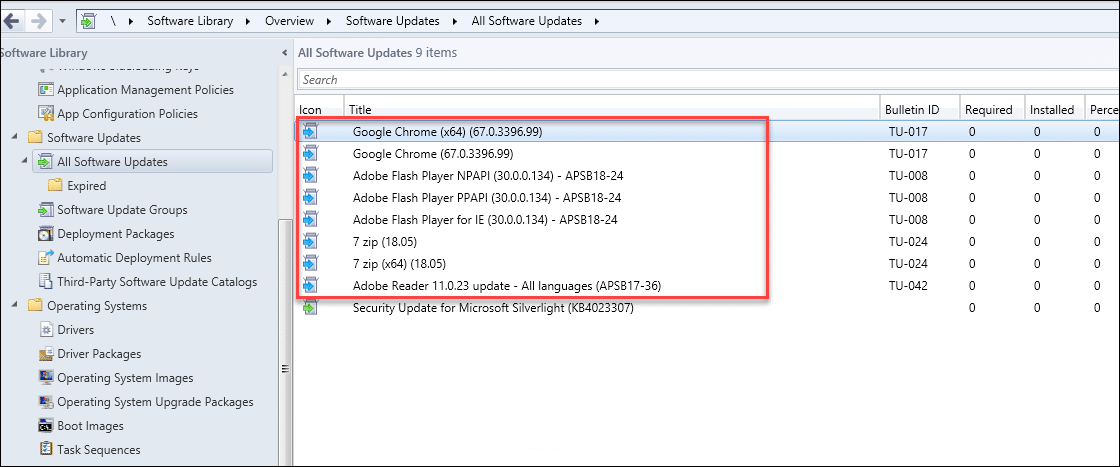Click the Software Updates folder icon
This screenshot has height=467, width=1120.
click(35, 138)
